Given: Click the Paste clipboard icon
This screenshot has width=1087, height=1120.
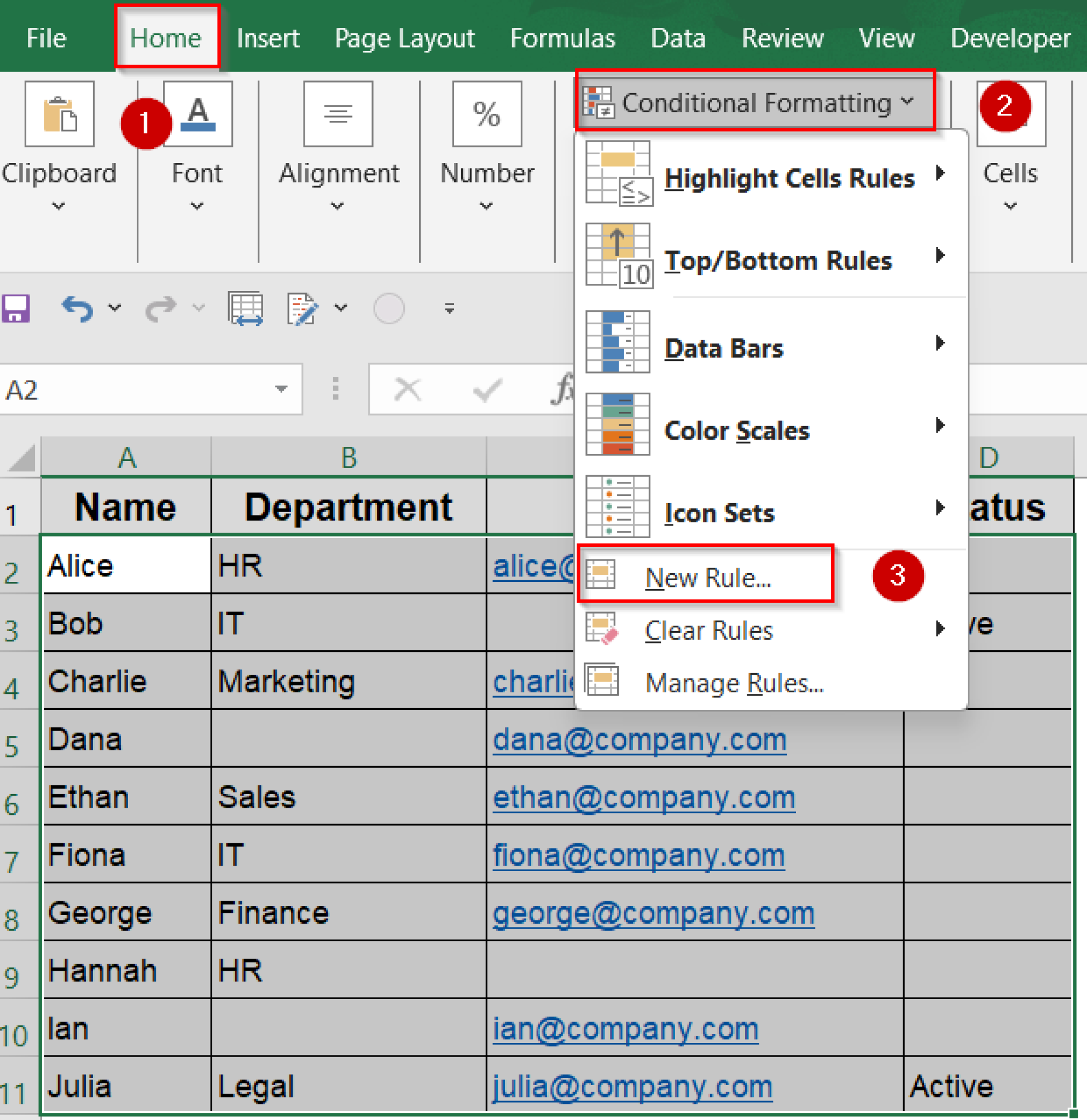Looking at the screenshot, I should (x=59, y=113).
